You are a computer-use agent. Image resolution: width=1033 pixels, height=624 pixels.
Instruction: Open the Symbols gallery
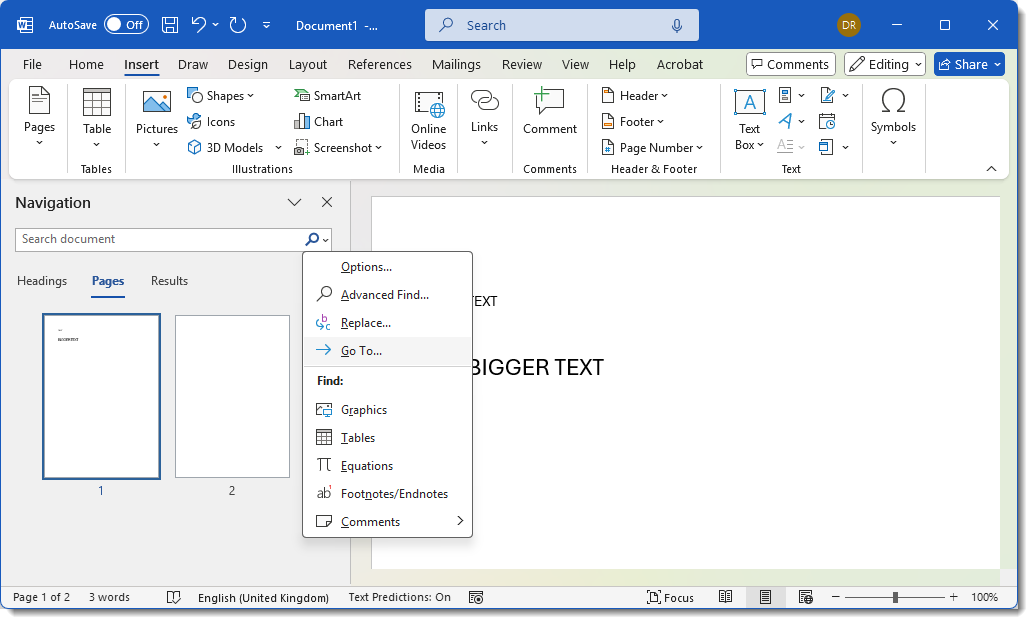892,112
